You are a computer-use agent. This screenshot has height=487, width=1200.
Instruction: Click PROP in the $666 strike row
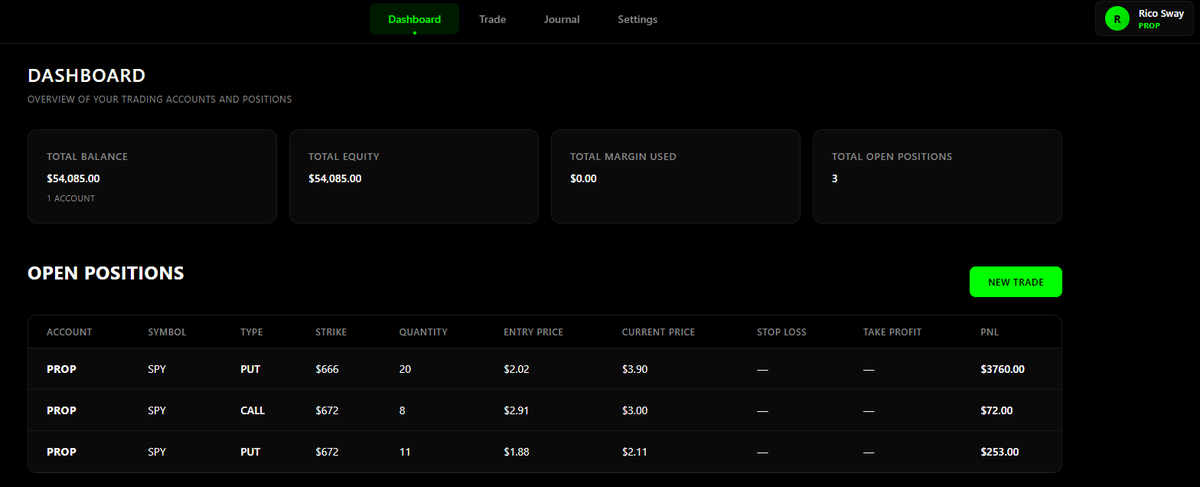61,369
